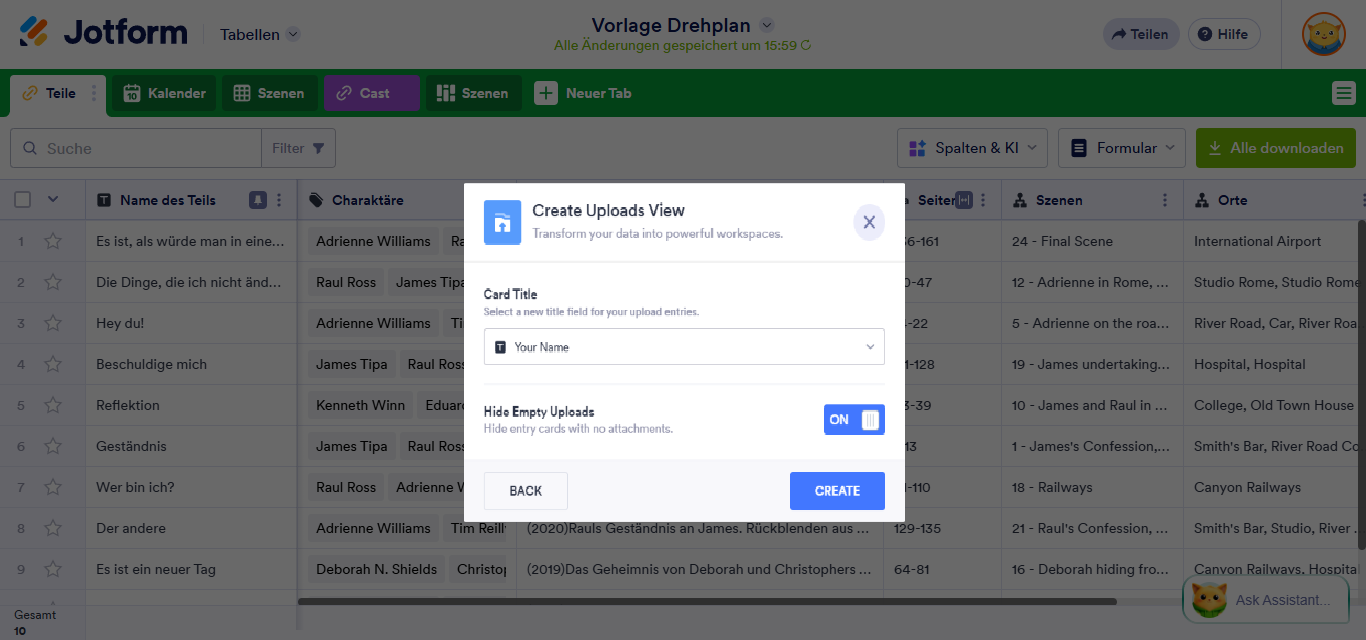Click the star icon in row 1
Image resolution: width=1366 pixels, height=640 pixels.
tap(53, 241)
